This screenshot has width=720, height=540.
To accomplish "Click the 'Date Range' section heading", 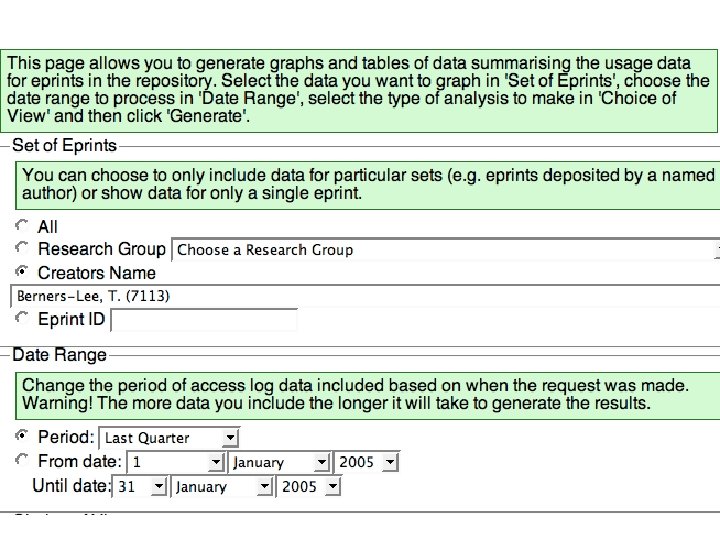I will [x=59, y=355].
